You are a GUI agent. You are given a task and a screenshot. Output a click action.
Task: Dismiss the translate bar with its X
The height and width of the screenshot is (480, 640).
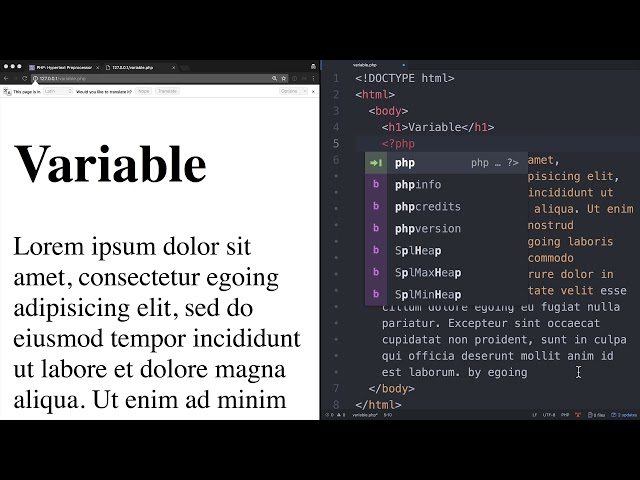313,91
